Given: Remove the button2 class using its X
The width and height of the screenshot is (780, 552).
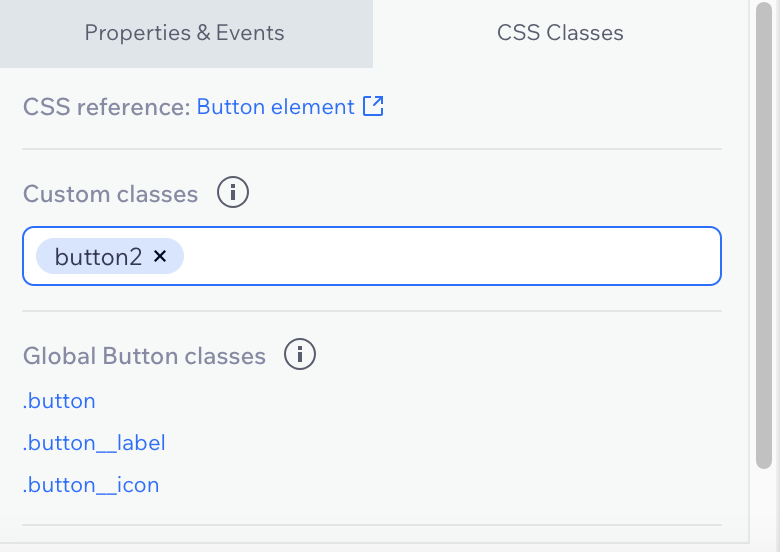Looking at the screenshot, I should [160, 256].
